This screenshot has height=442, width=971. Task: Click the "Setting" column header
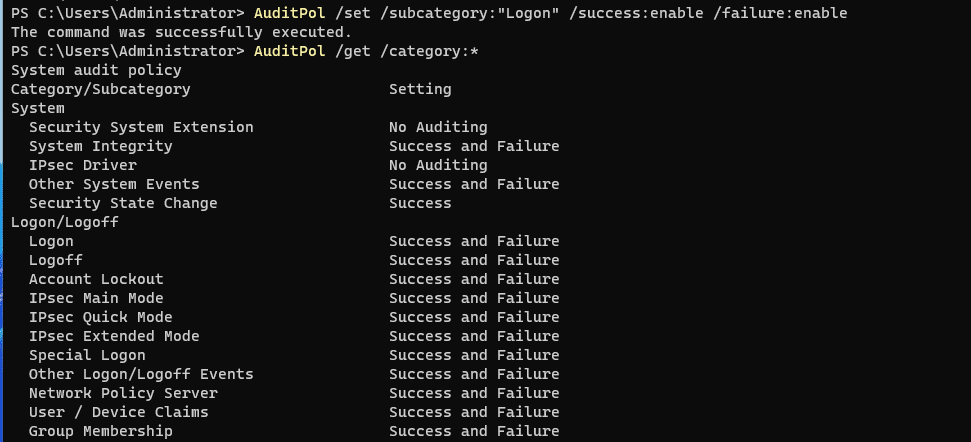[x=420, y=89]
